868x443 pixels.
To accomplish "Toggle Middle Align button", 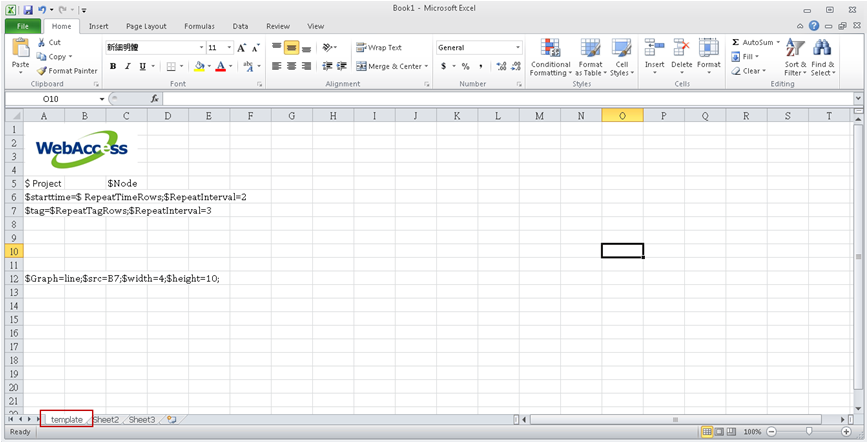I will click(292, 48).
